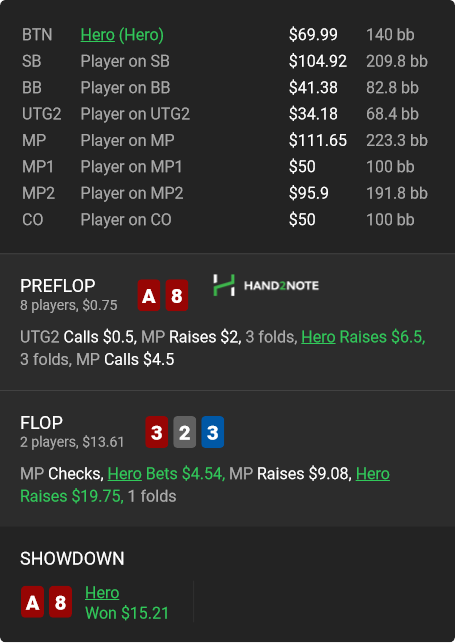Click Hero link before Raises $6.5
Image resolution: width=455 pixels, height=643 pixels.
click(x=318, y=337)
